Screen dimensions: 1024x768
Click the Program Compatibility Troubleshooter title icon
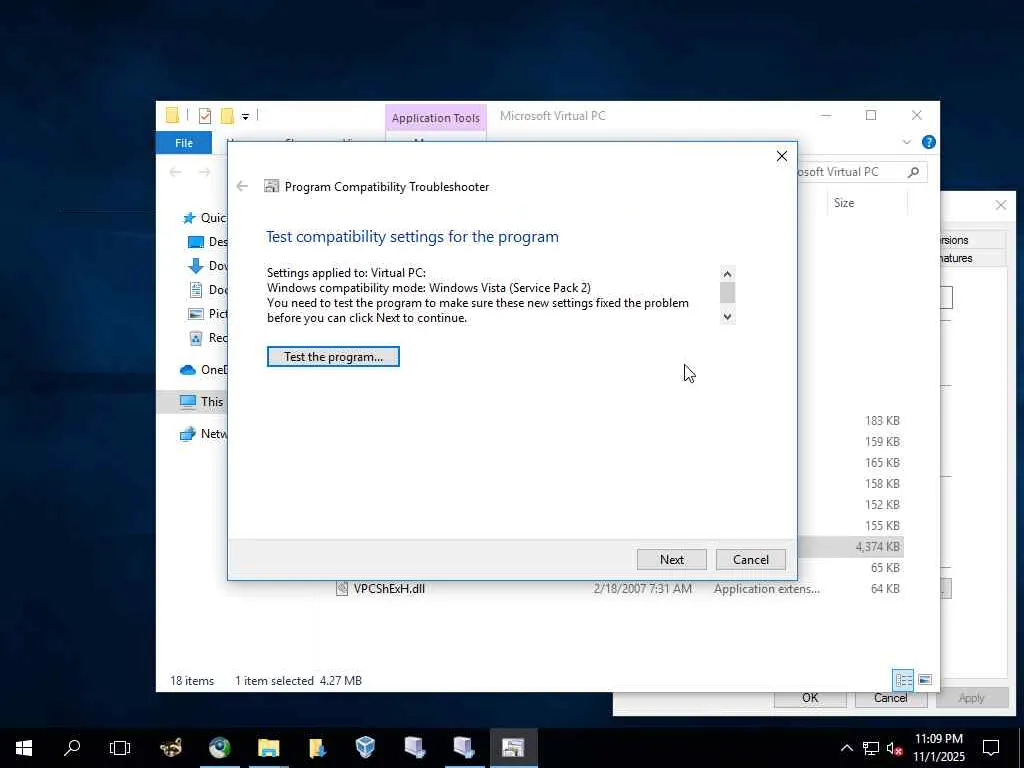pos(271,186)
